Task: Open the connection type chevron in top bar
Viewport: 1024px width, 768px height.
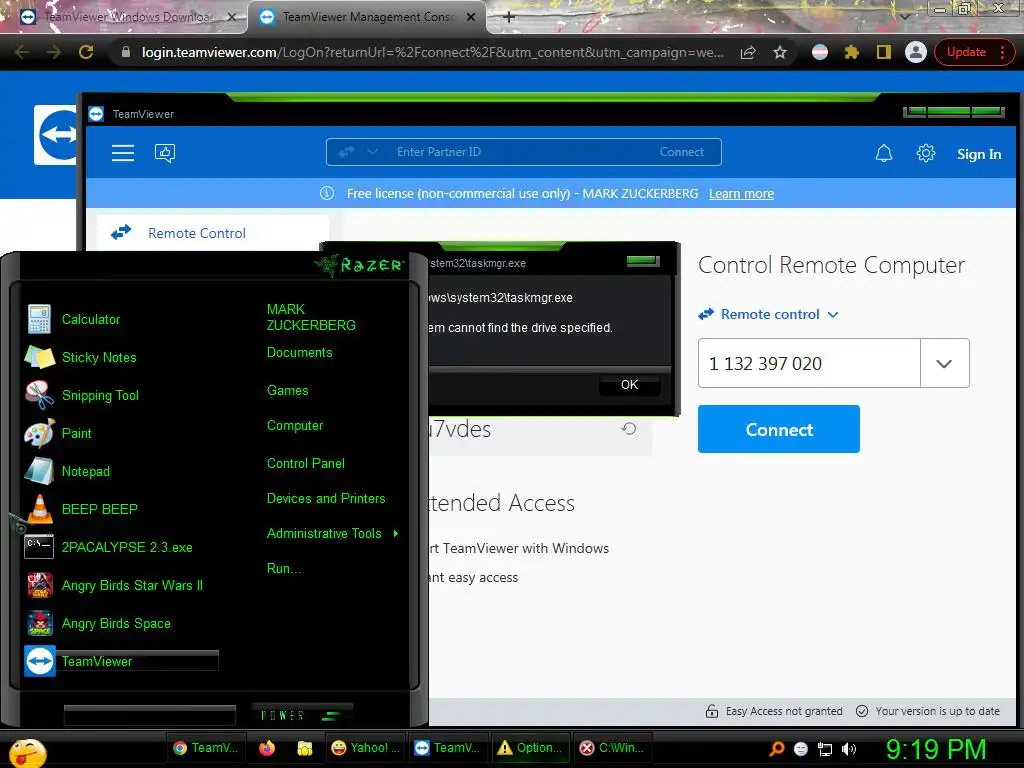Action: click(372, 152)
